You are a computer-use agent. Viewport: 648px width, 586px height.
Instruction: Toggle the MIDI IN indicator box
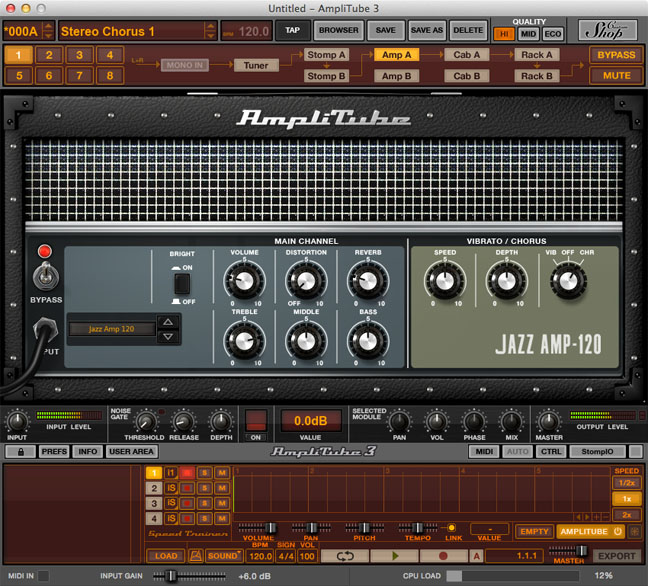(43, 576)
